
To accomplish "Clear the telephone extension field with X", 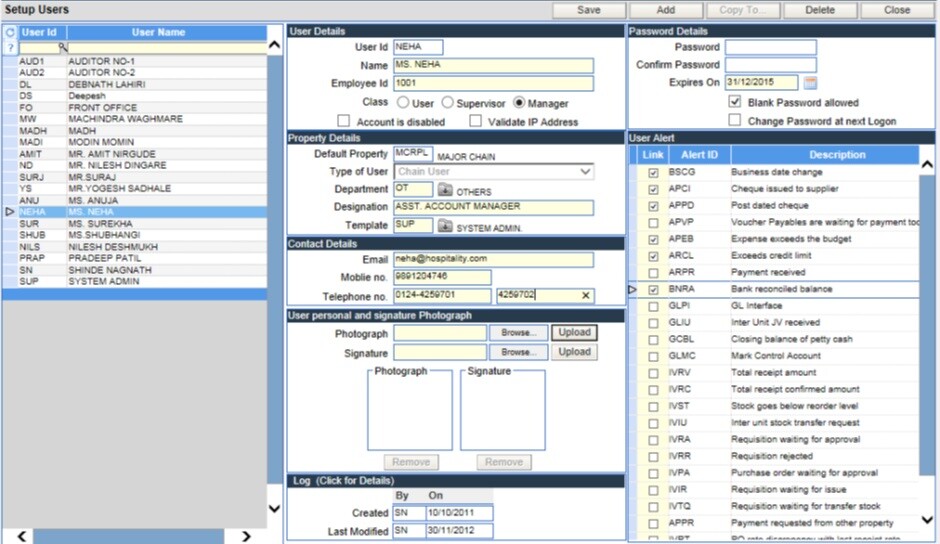I will [585, 296].
